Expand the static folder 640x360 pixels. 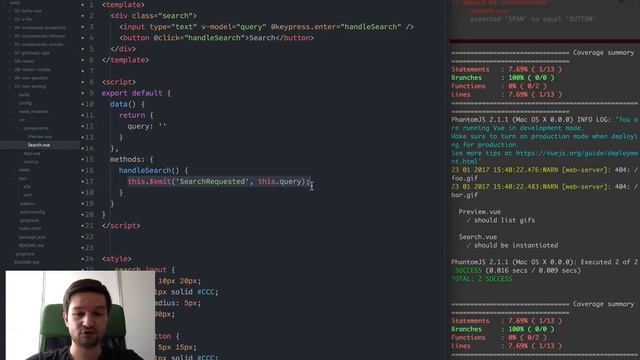24,170
